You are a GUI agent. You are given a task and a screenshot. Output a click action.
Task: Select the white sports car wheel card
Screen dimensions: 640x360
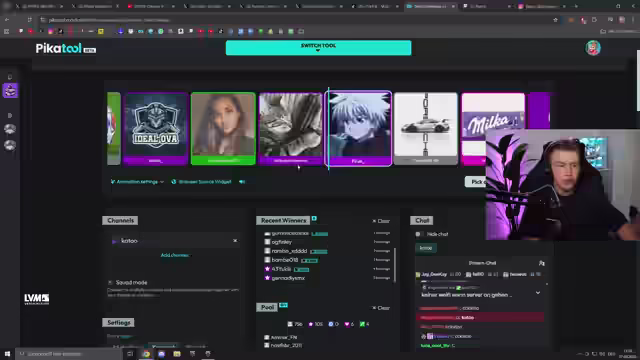point(426,129)
